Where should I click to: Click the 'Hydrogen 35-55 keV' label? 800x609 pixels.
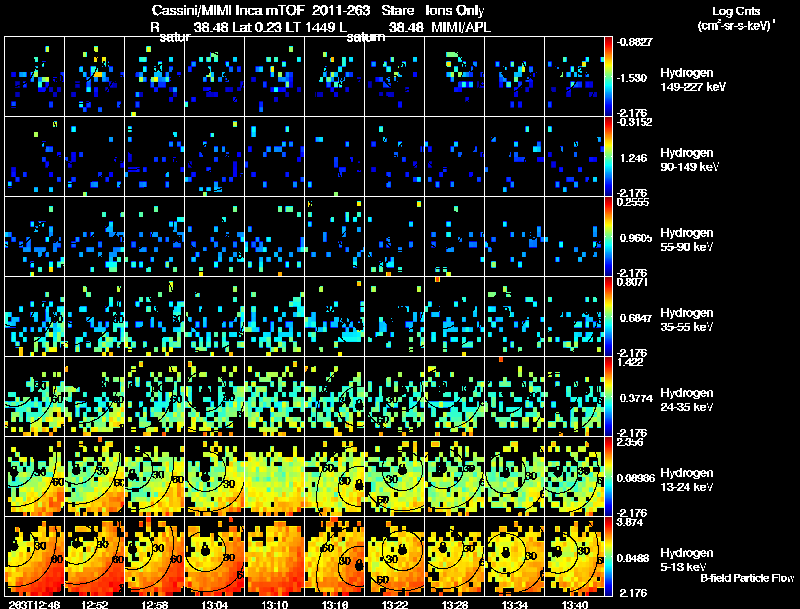pos(689,320)
